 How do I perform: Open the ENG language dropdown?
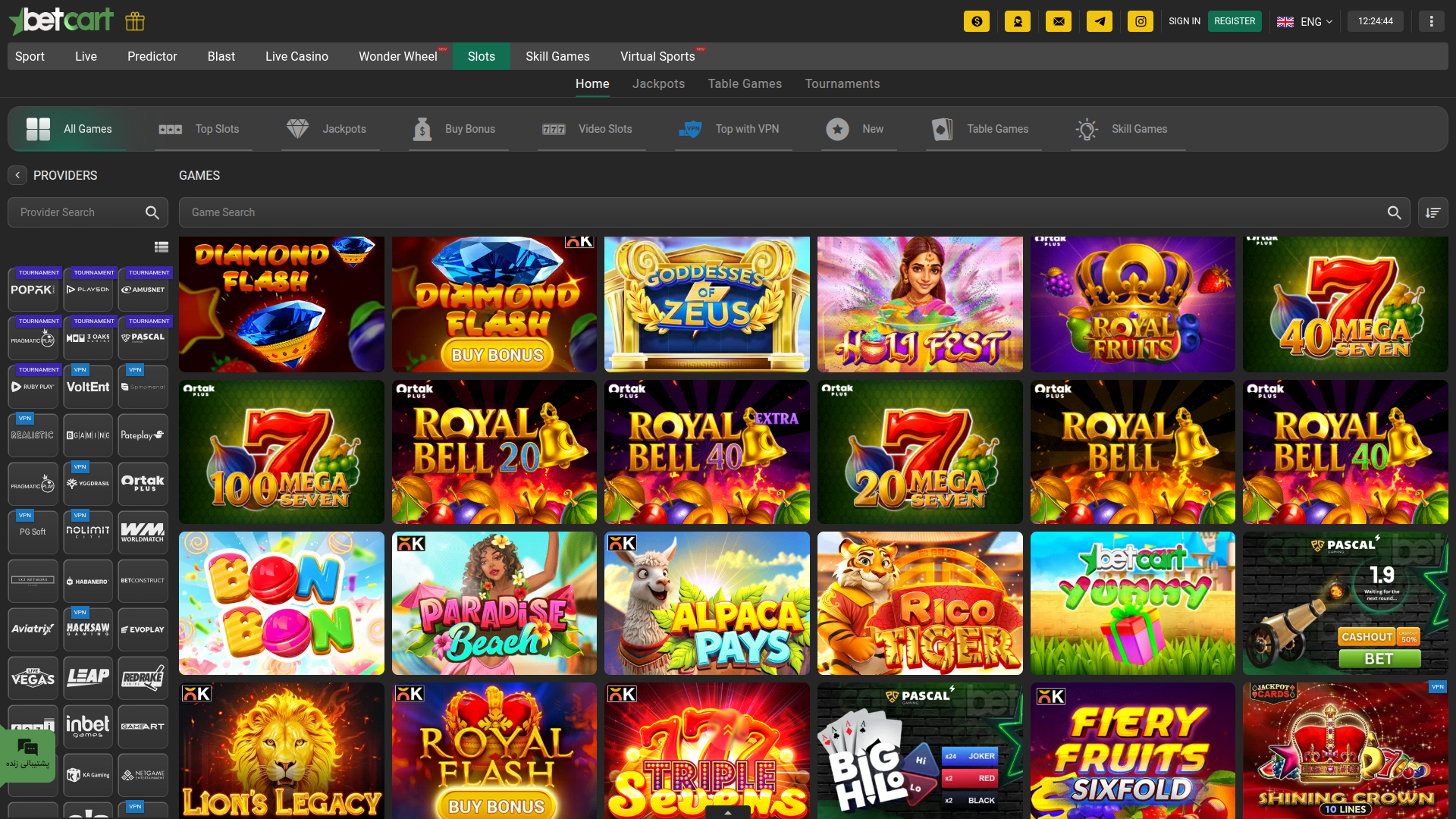point(1304,21)
